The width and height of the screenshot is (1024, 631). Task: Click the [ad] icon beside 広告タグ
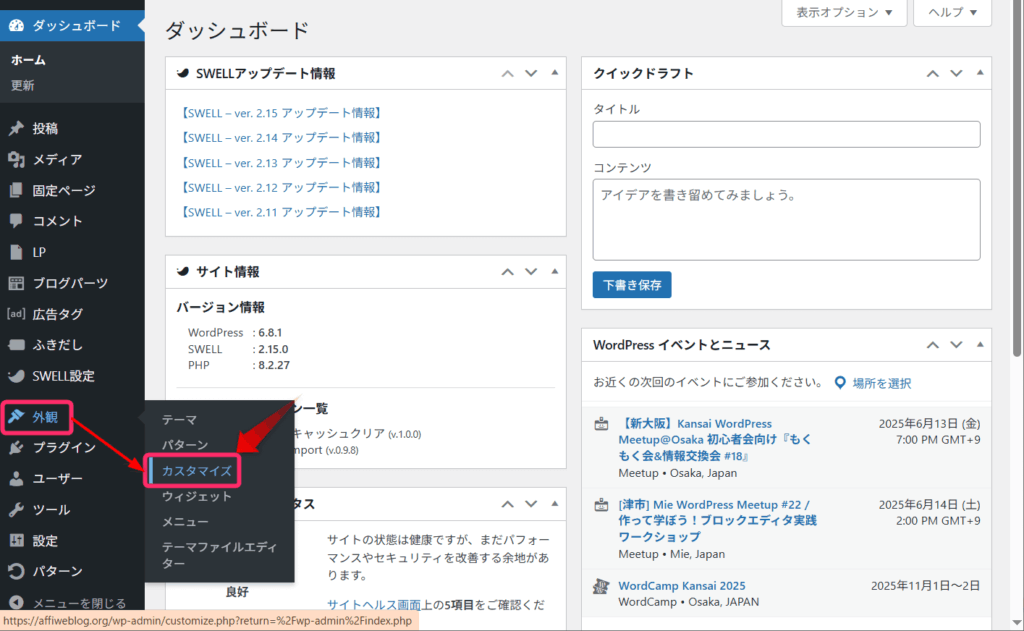pos(16,314)
